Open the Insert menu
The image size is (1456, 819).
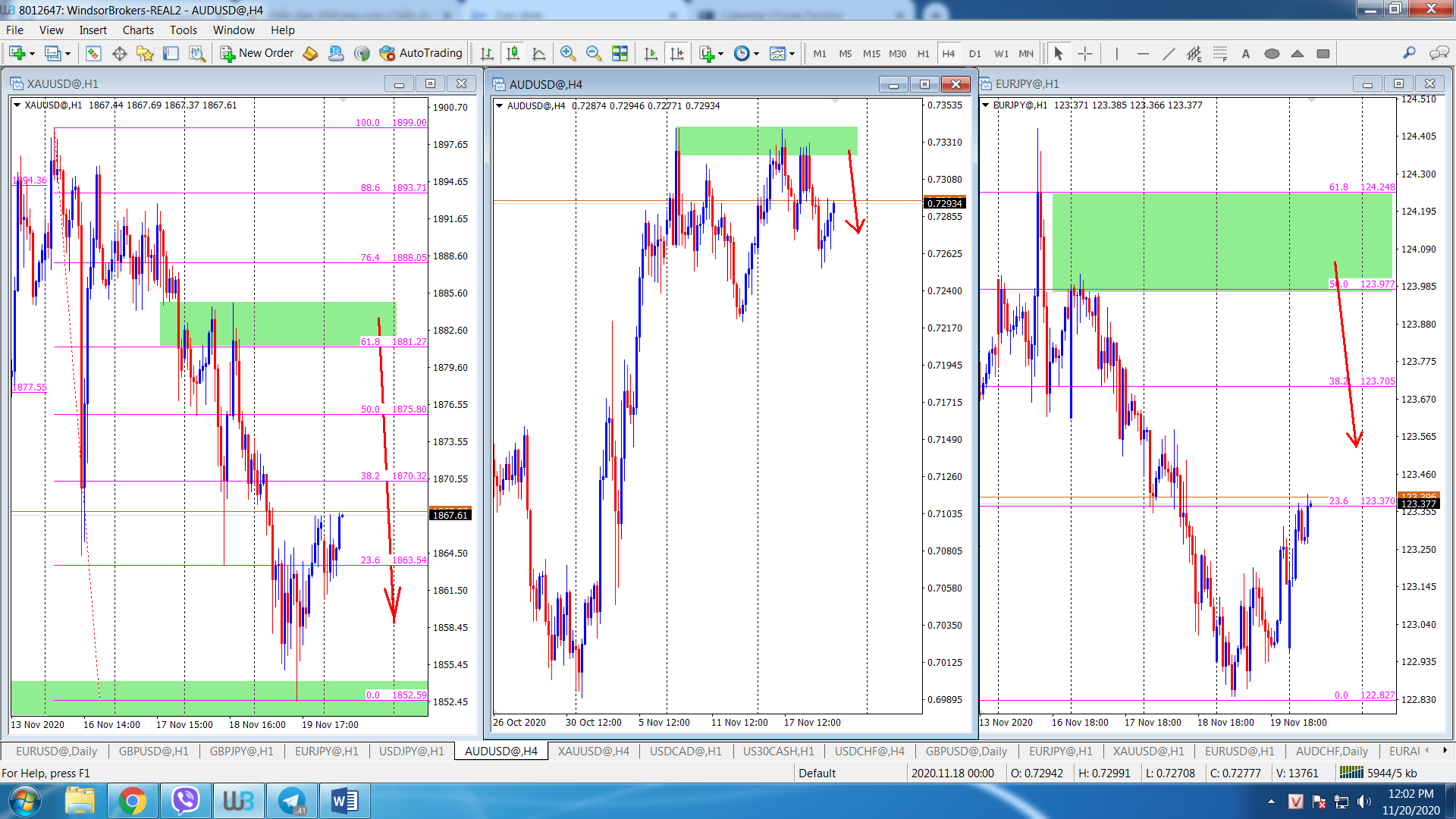93,30
